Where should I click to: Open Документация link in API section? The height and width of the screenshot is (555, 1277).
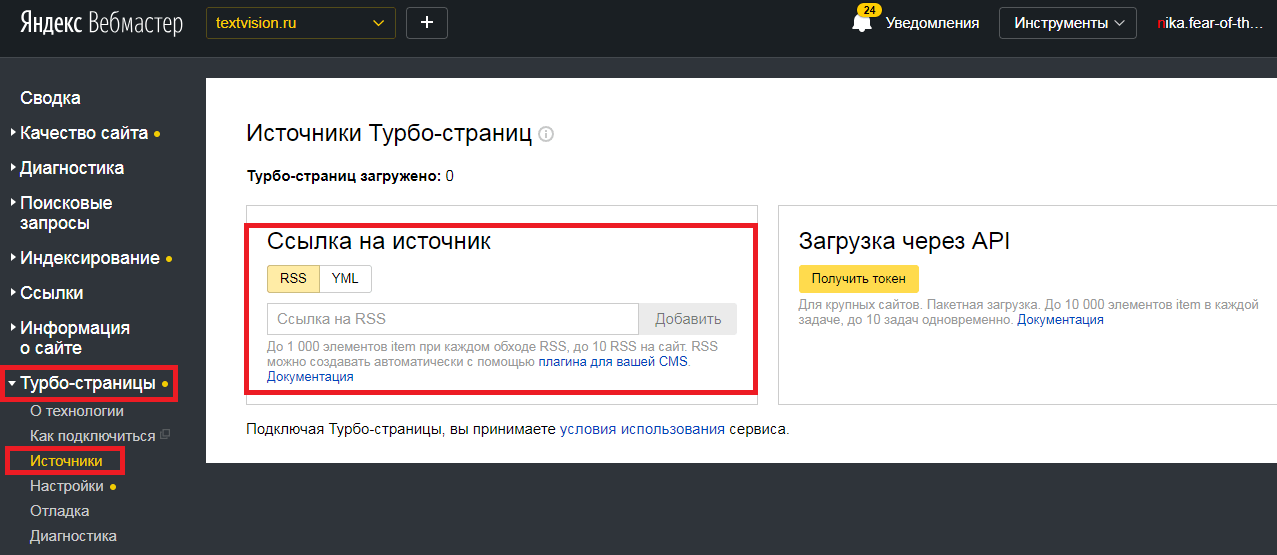pos(1060,319)
